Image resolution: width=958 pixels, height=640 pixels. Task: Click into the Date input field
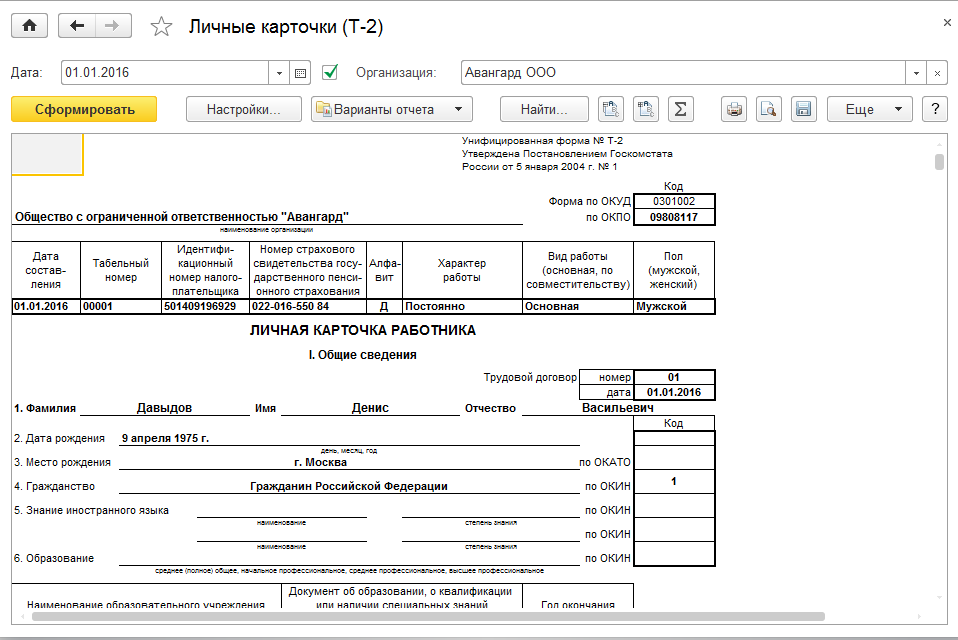click(165, 73)
